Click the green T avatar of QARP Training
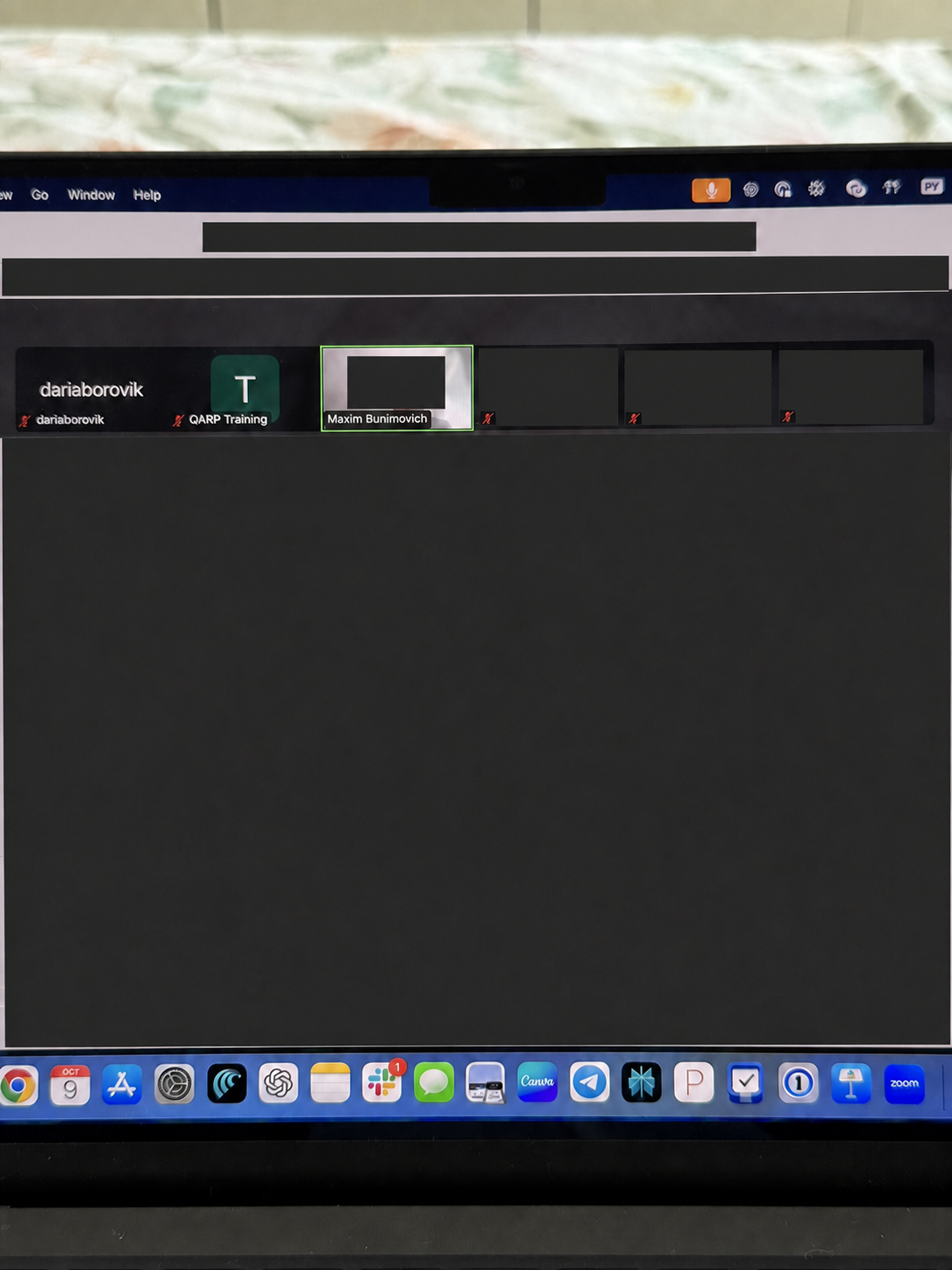This screenshot has width=952, height=1270. tap(245, 388)
